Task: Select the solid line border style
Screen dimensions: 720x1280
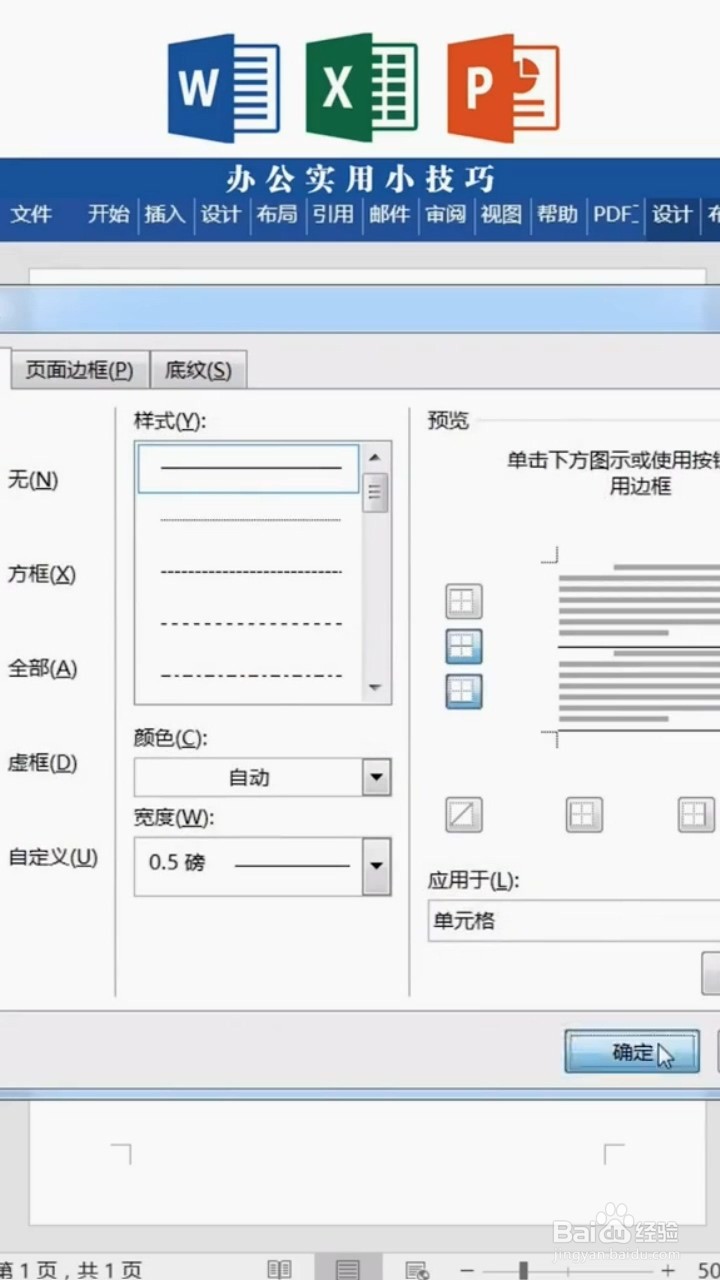Action: pos(248,468)
